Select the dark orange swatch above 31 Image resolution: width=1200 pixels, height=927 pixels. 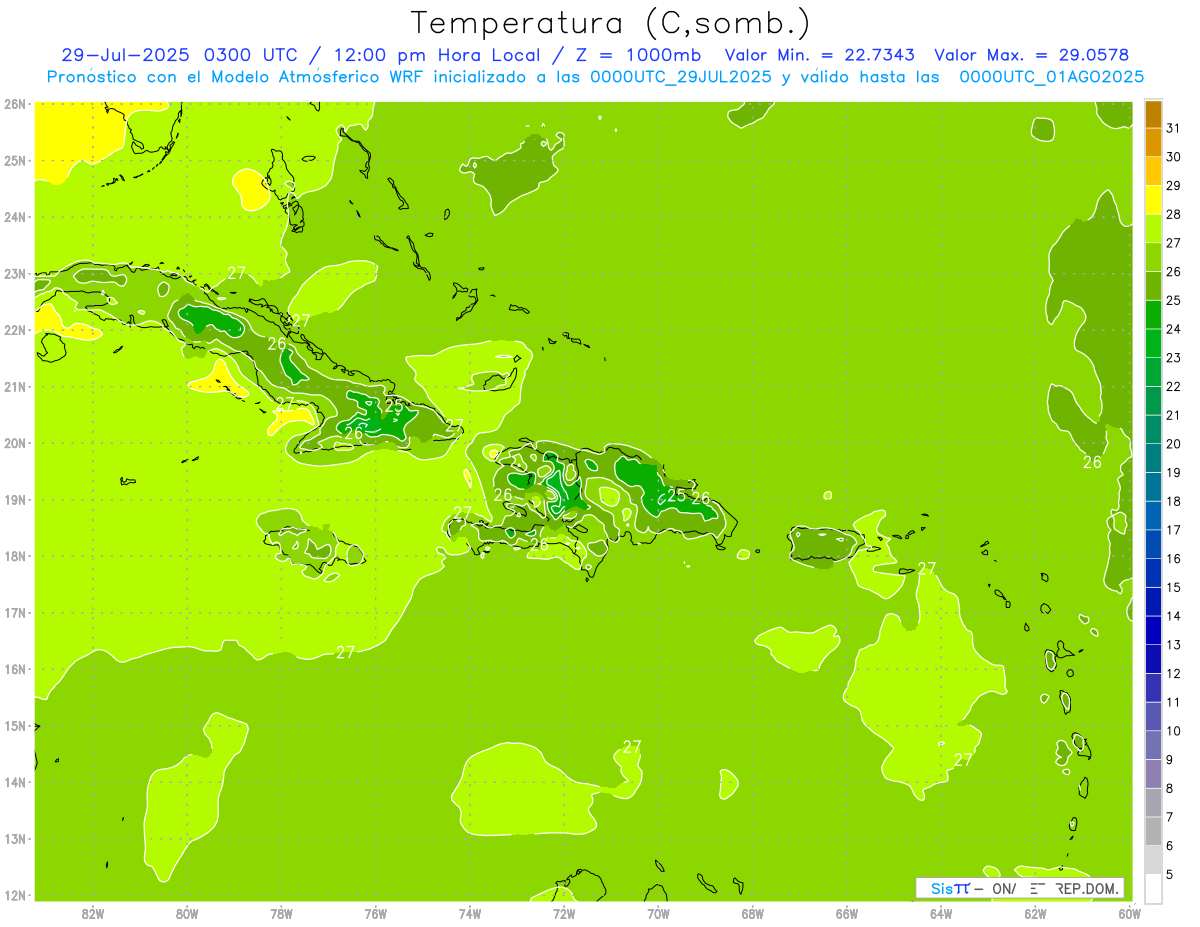(x=1153, y=115)
